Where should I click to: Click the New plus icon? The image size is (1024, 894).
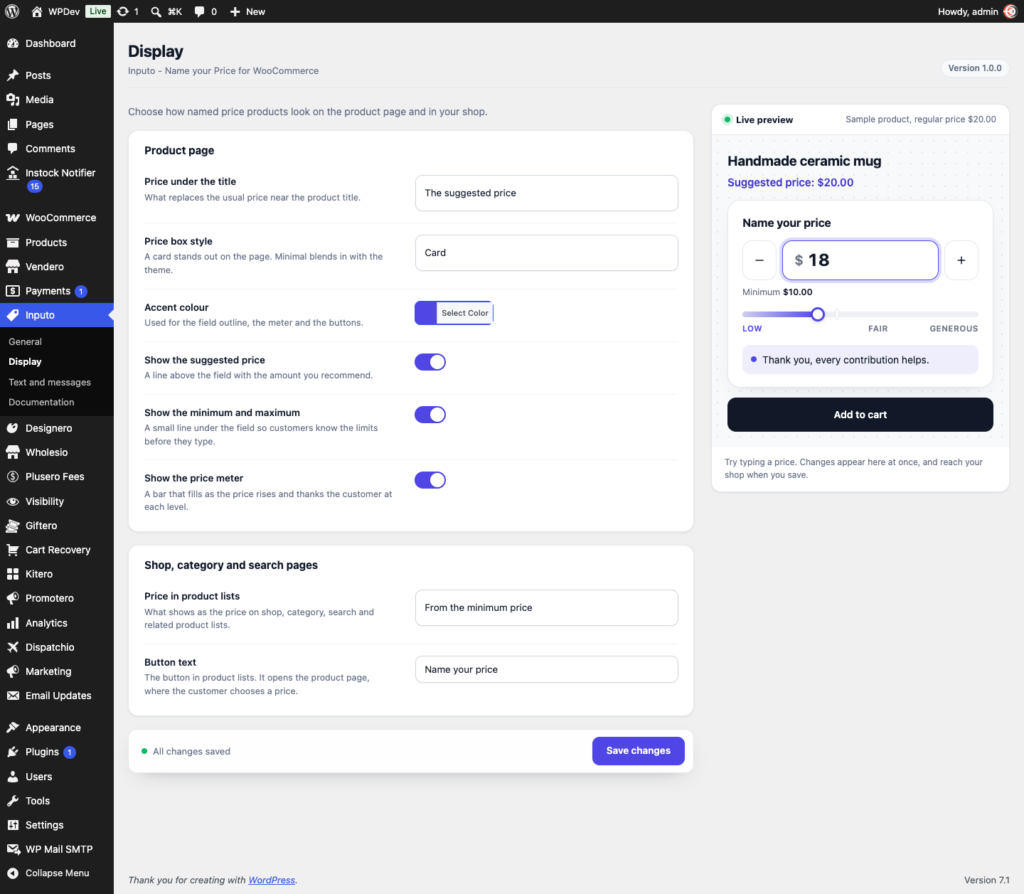point(235,11)
